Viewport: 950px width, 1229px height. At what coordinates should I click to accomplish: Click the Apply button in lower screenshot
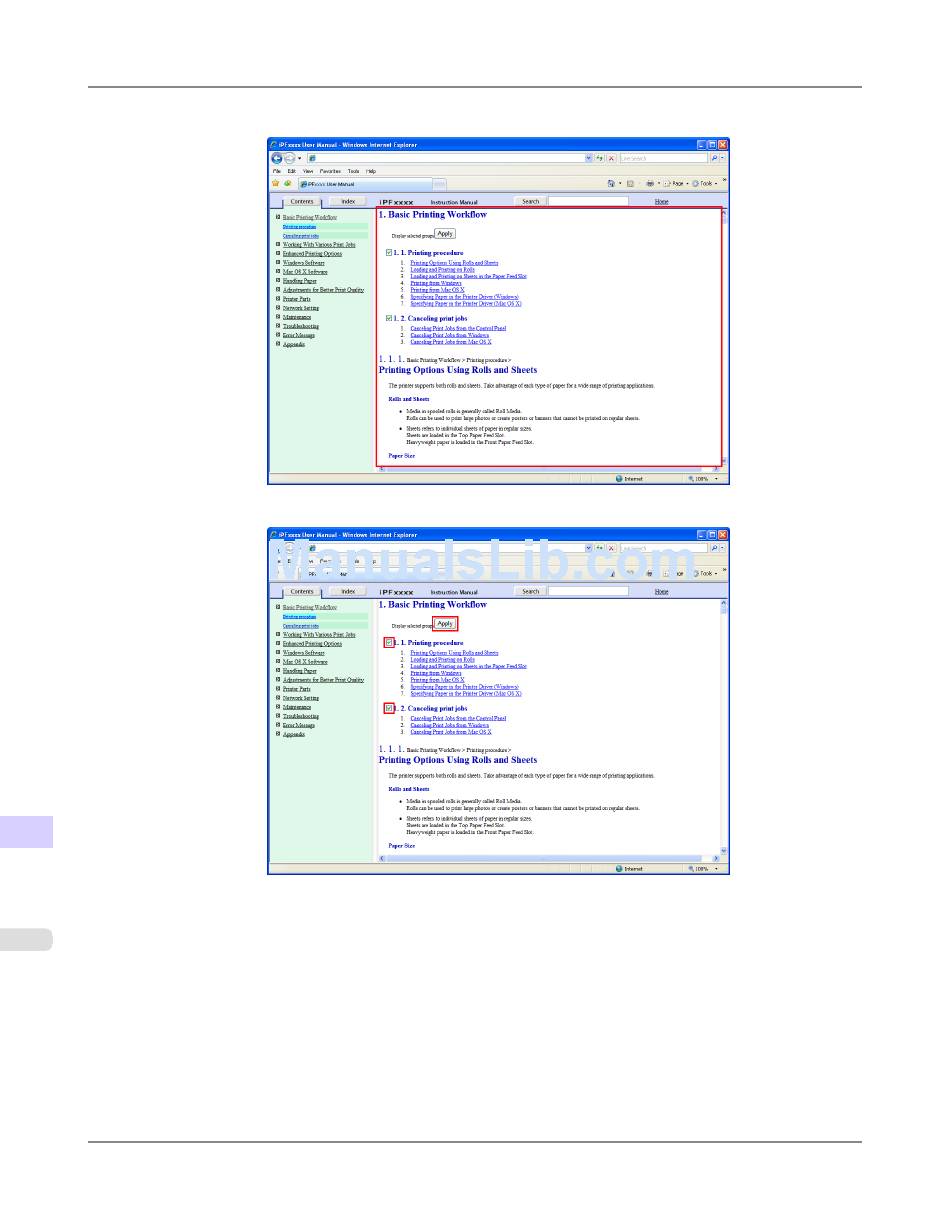pos(445,623)
